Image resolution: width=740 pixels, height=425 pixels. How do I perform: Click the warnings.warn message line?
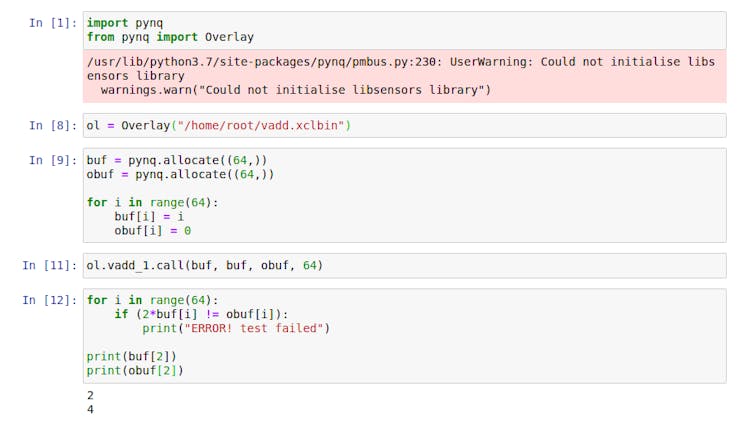[296, 90]
